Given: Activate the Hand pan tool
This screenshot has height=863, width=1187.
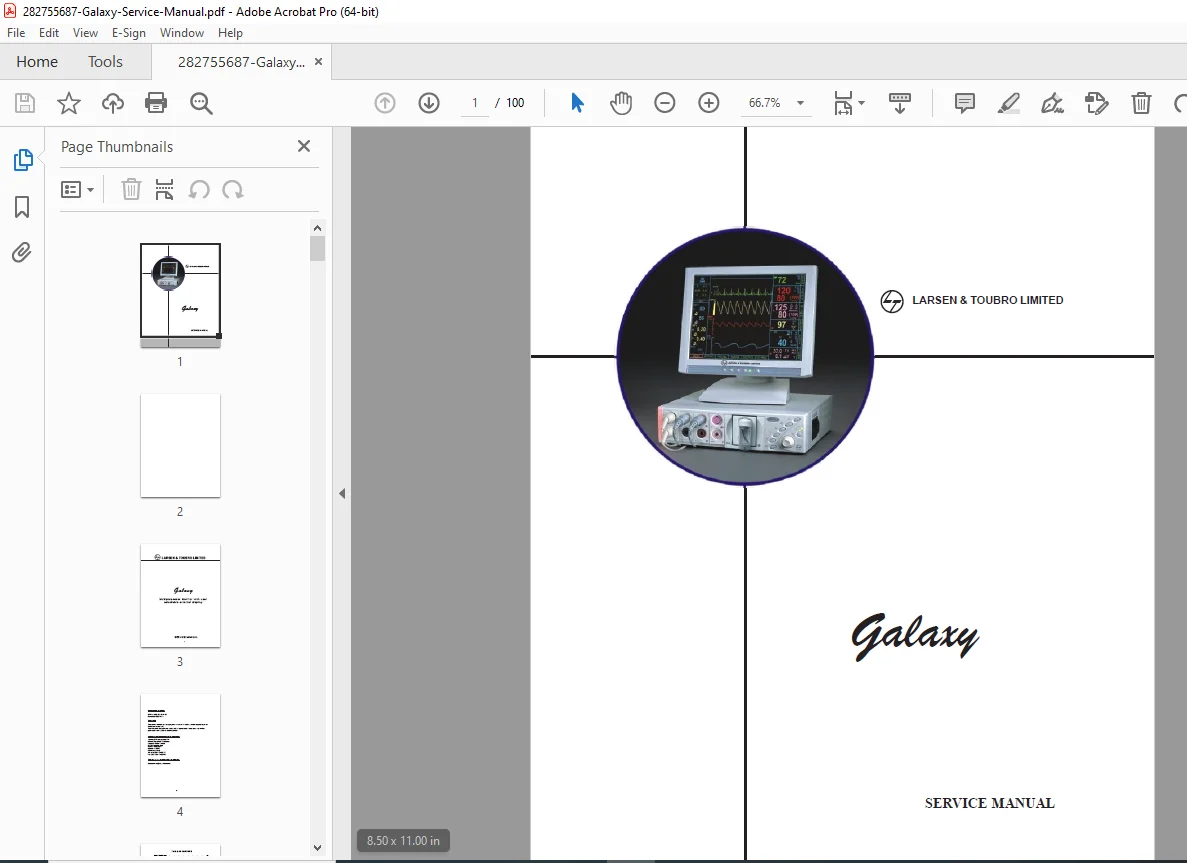Looking at the screenshot, I should pos(621,103).
